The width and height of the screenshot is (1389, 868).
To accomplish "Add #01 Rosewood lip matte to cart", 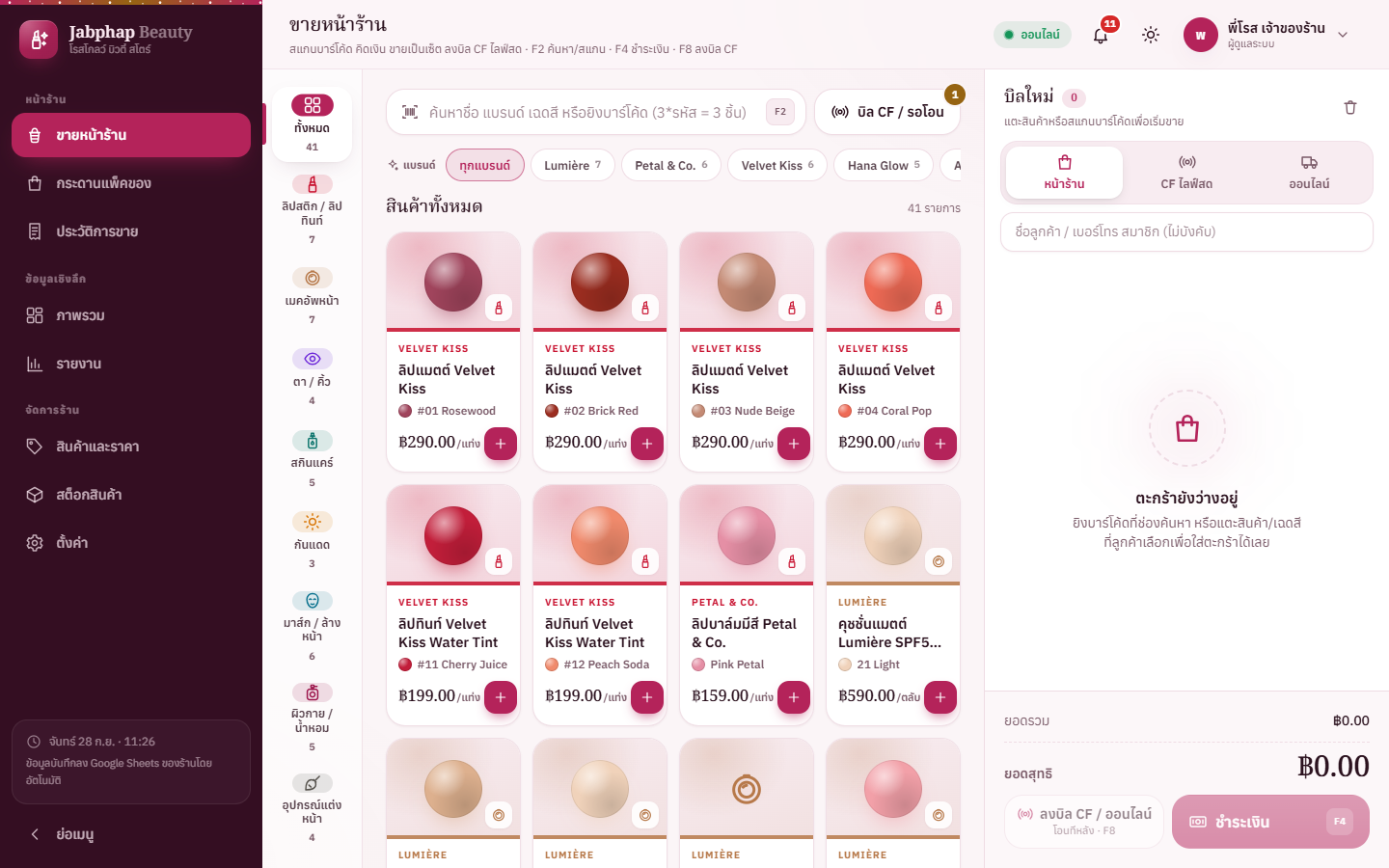I will point(501,444).
